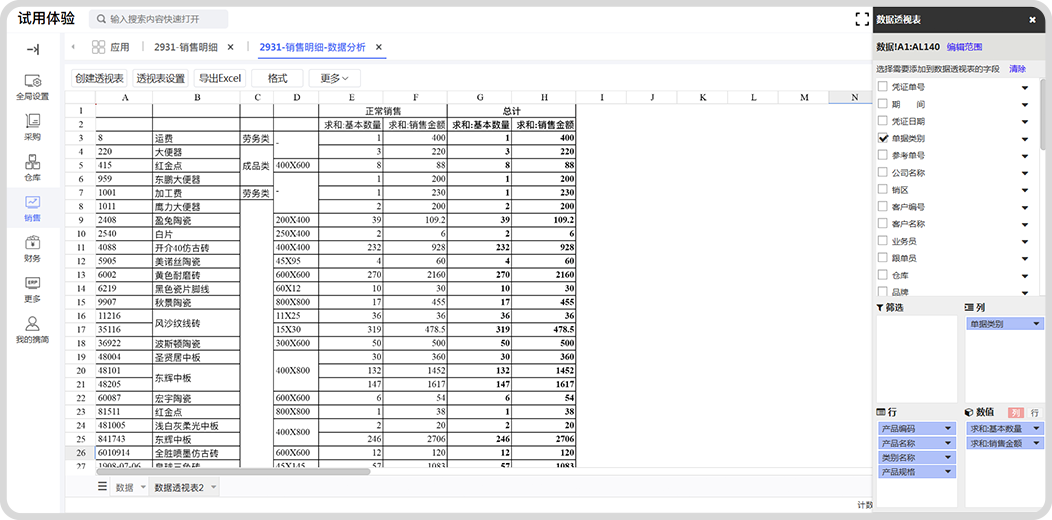This screenshot has width=1052, height=520.
Task: Check the 公司名称 field checkbox
Action: pyautogui.click(x=883, y=172)
